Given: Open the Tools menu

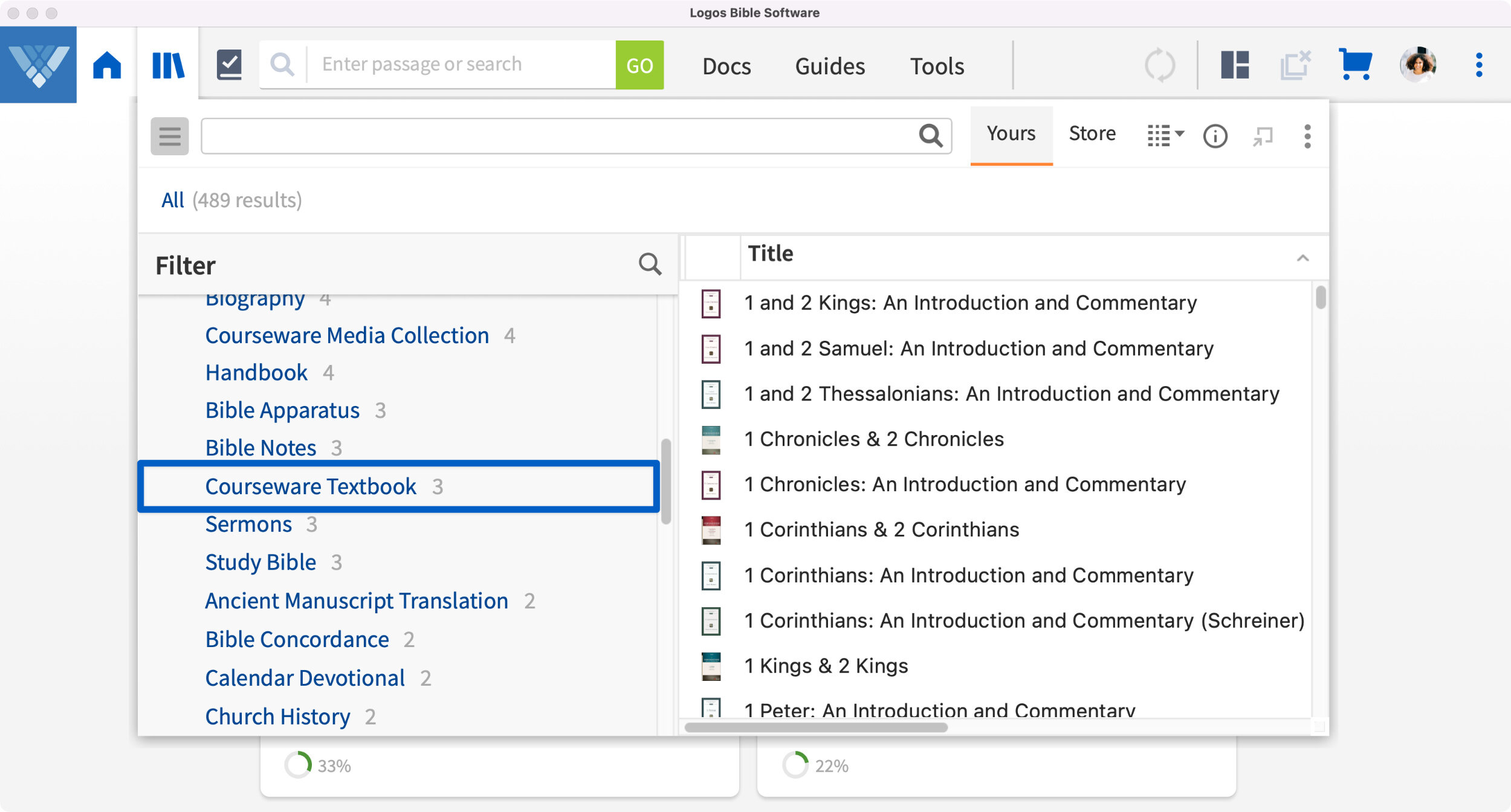Looking at the screenshot, I should pos(937,66).
